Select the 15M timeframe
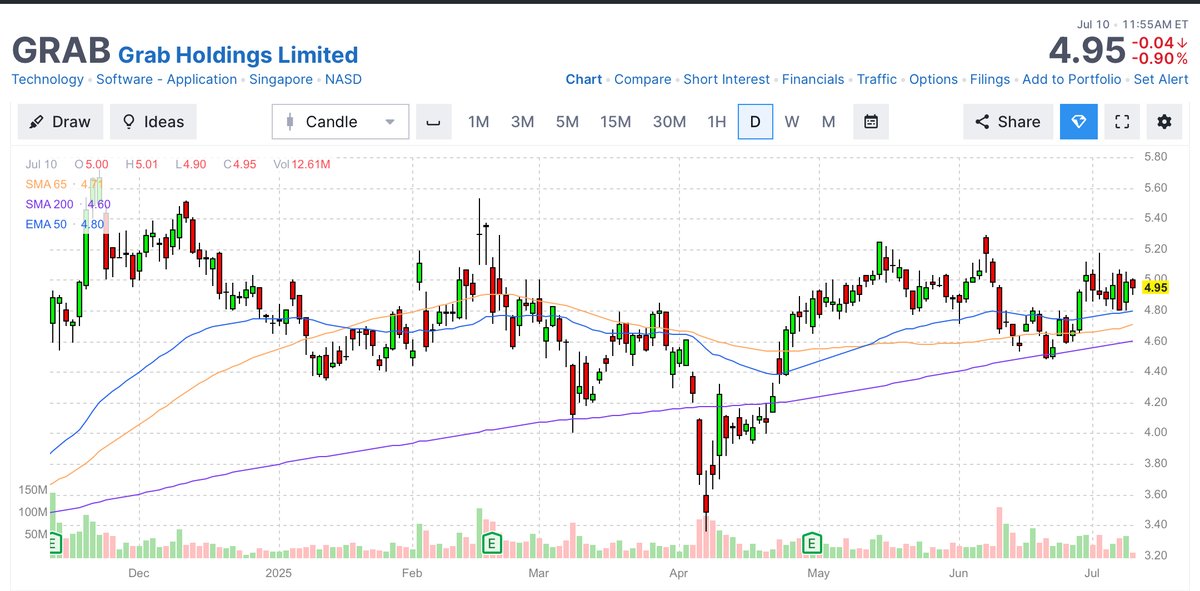Image resolution: width=1200 pixels, height=591 pixels. click(615, 122)
